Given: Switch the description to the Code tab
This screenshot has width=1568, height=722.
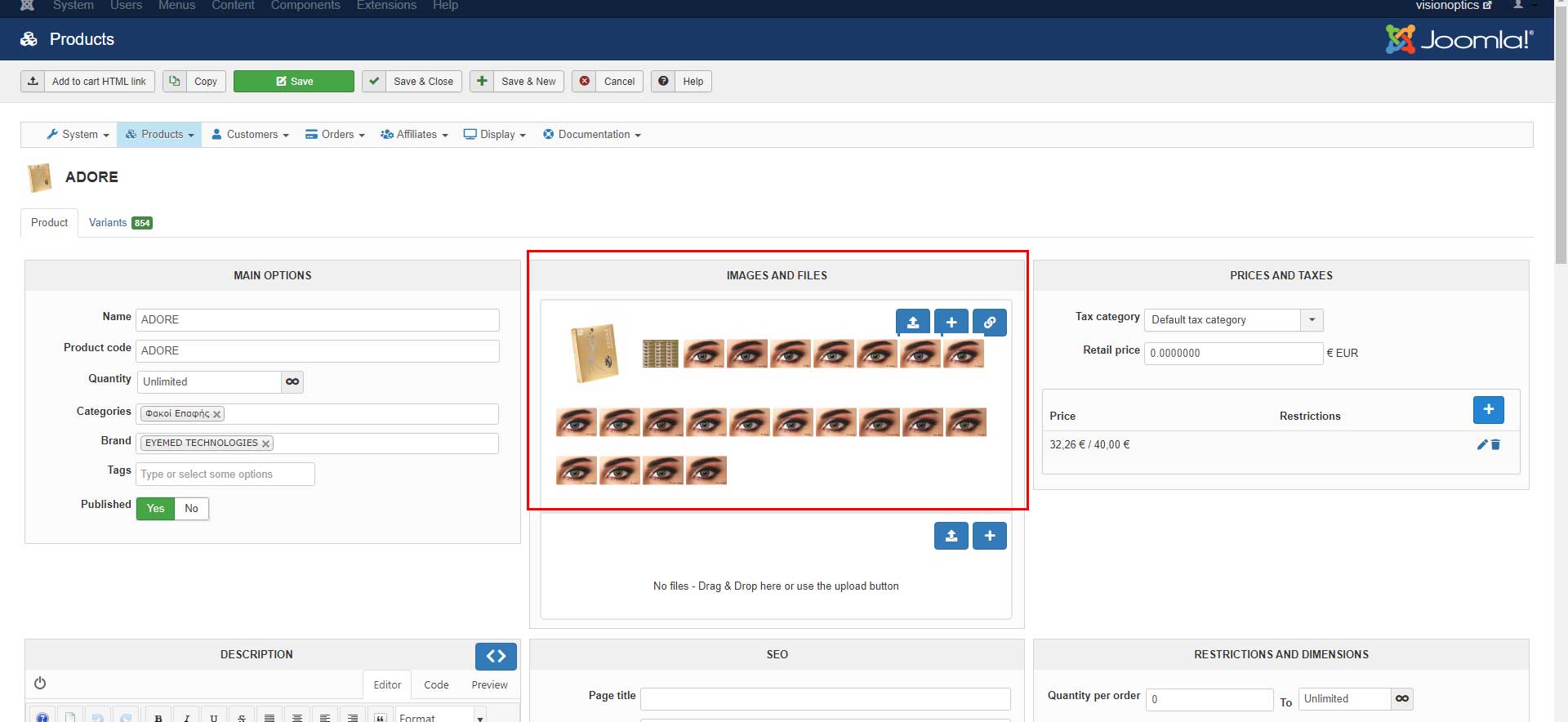Looking at the screenshot, I should [x=436, y=685].
